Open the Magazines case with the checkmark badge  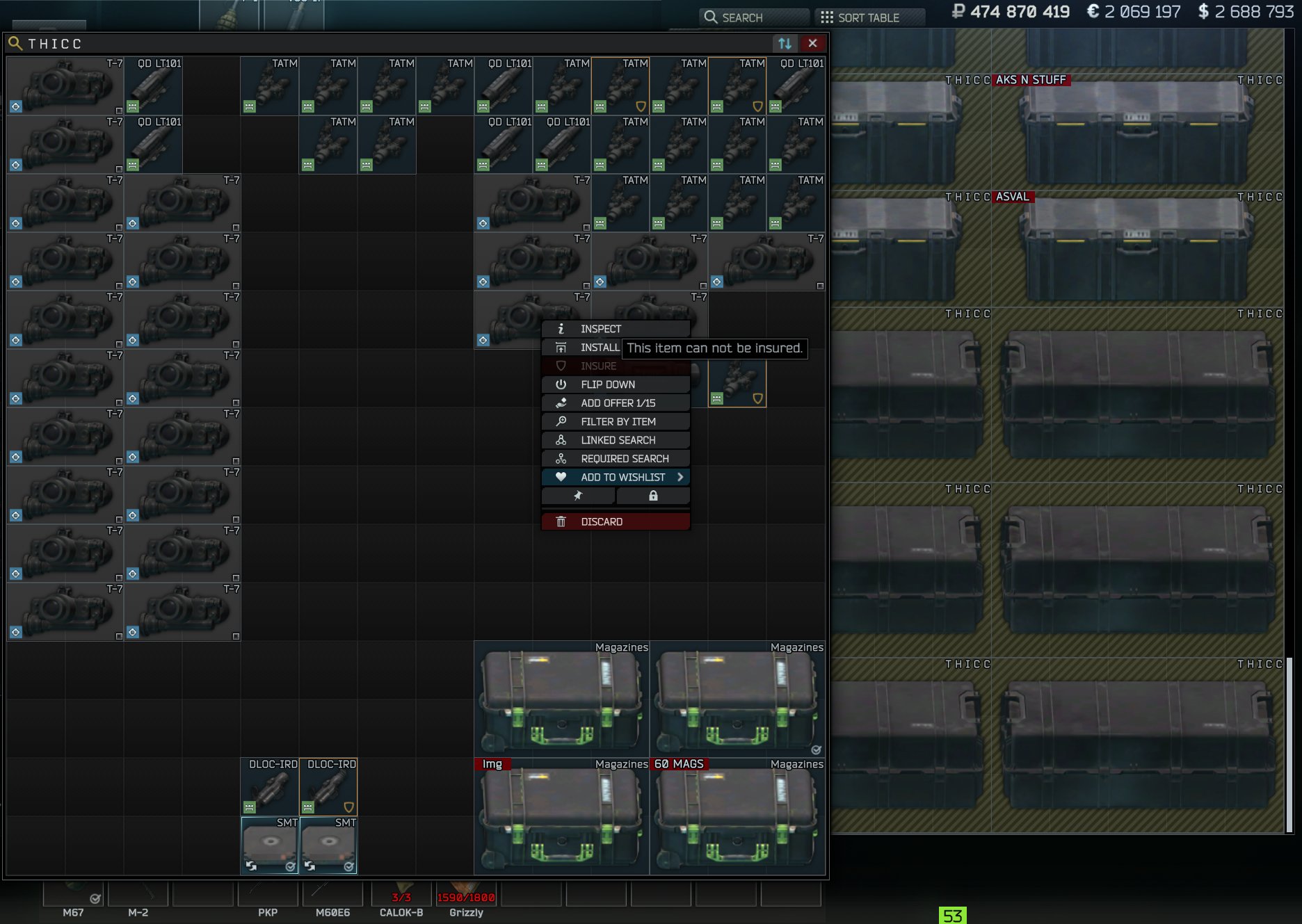tap(737, 699)
